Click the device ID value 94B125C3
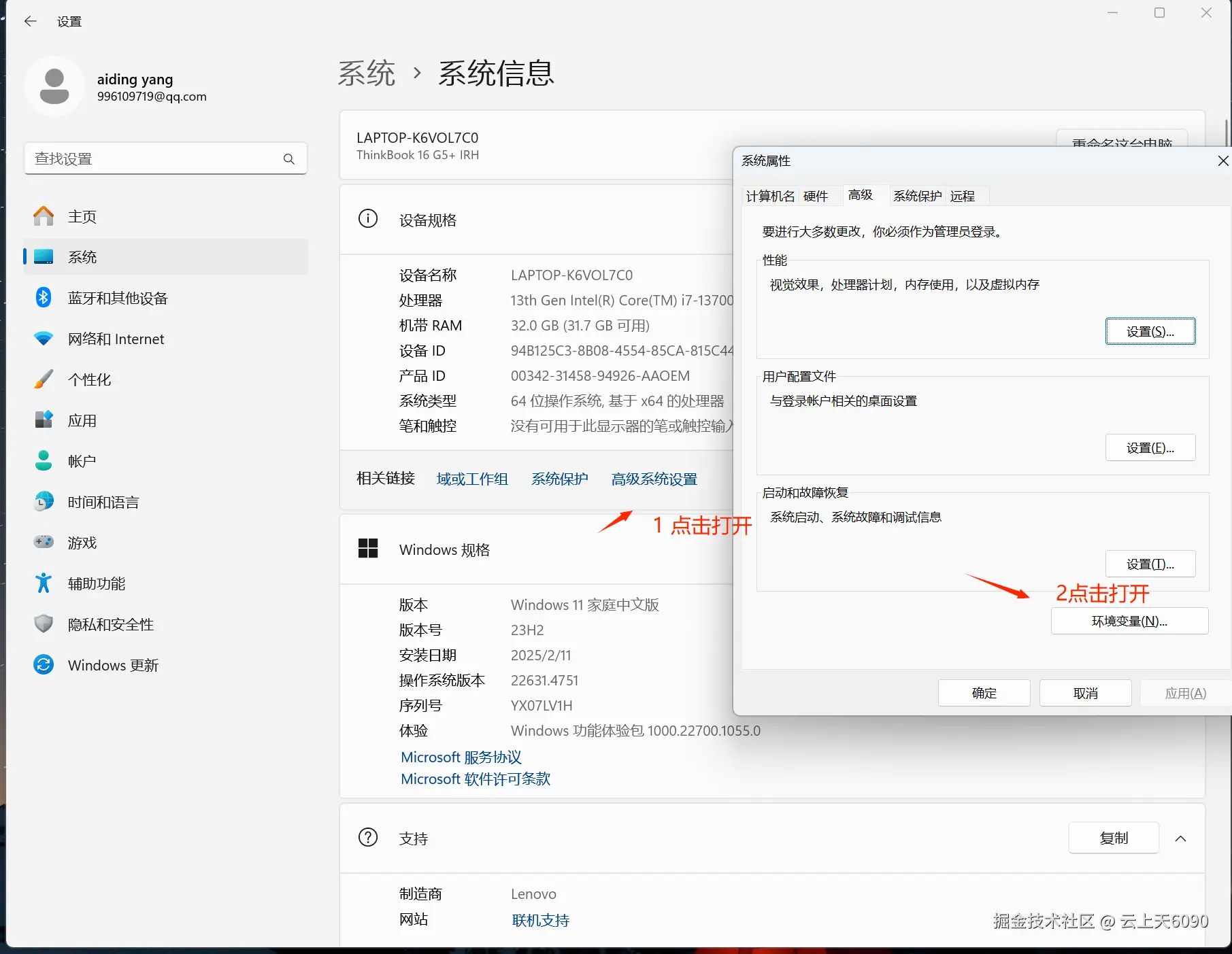Image resolution: width=1232 pixels, height=954 pixels. coord(622,351)
